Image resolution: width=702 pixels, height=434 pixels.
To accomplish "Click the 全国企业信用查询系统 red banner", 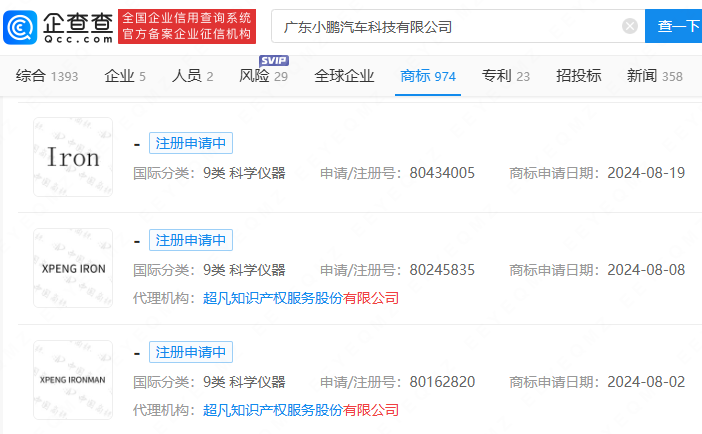I will click(187, 26).
